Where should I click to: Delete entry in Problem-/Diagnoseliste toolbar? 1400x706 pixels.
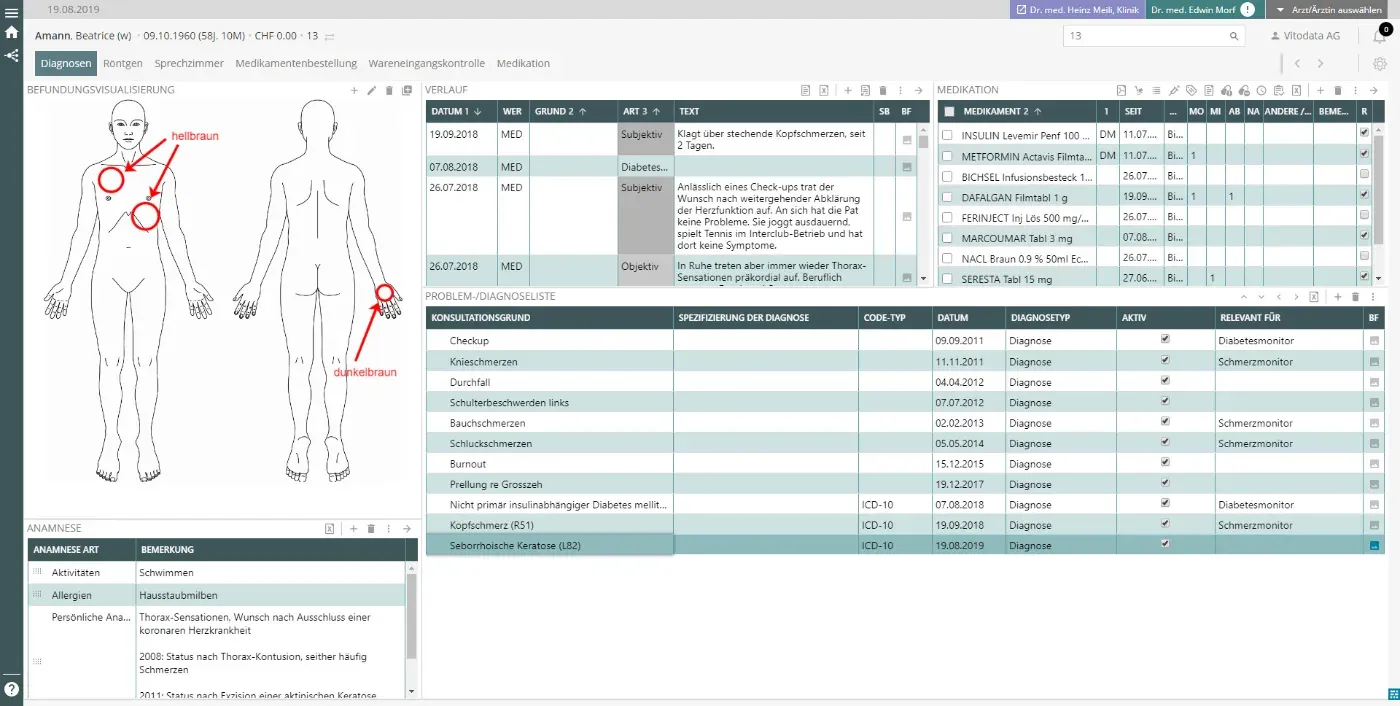[x=1355, y=297]
